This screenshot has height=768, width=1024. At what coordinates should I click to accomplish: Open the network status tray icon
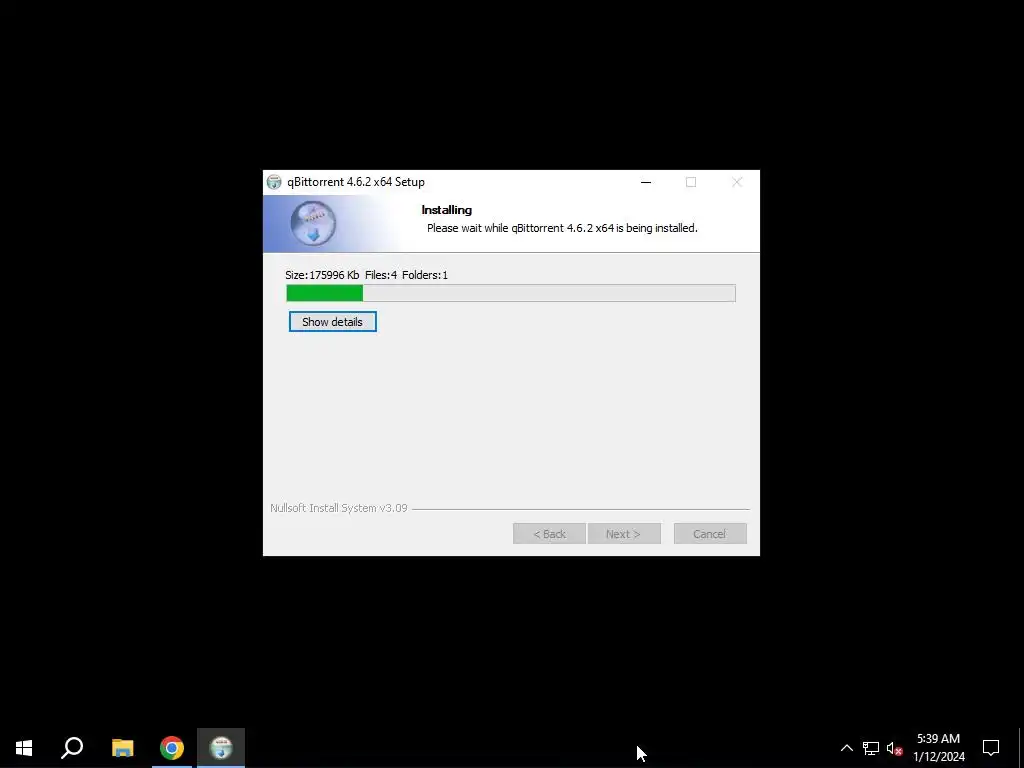pyautogui.click(x=871, y=748)
